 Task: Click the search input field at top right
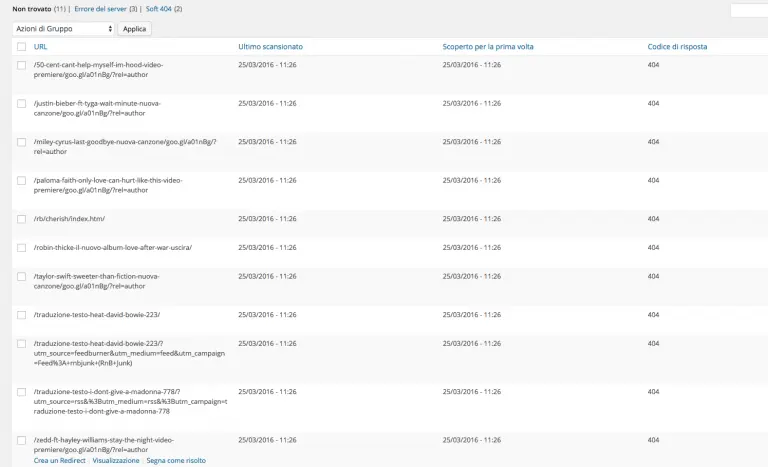click(x=748, y=11)
